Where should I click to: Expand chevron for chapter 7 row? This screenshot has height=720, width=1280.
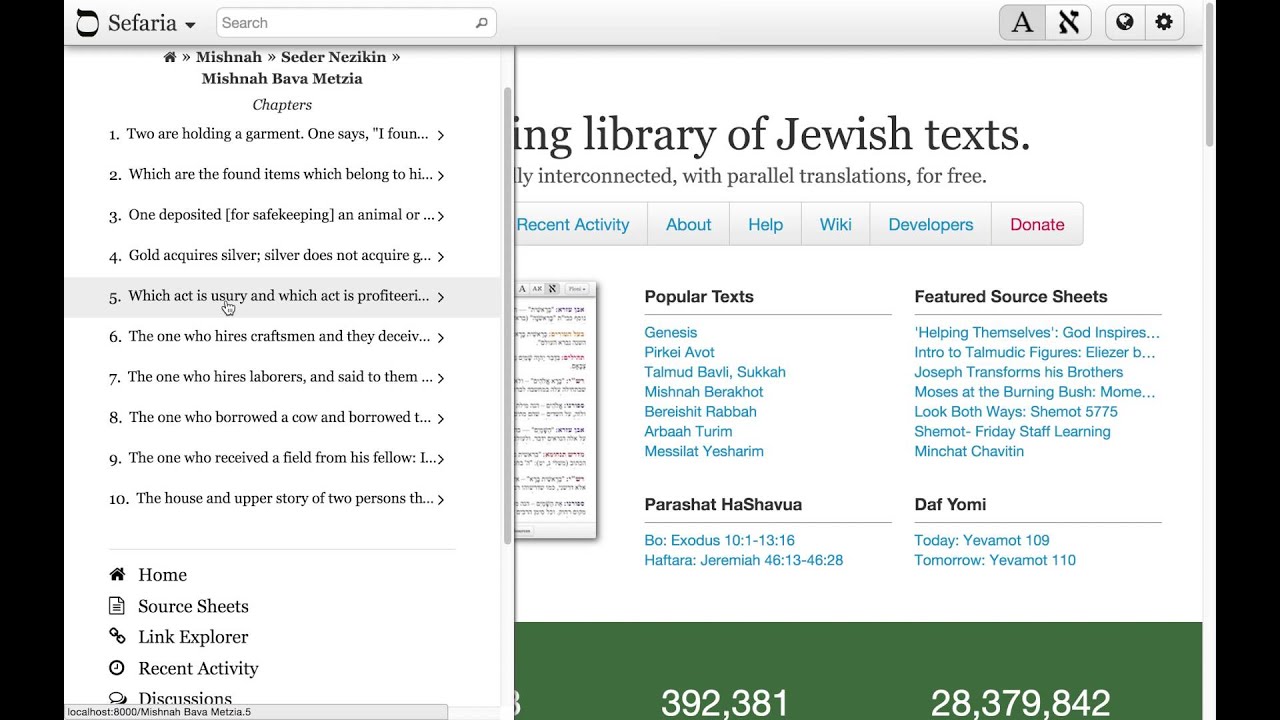(440, 377)
